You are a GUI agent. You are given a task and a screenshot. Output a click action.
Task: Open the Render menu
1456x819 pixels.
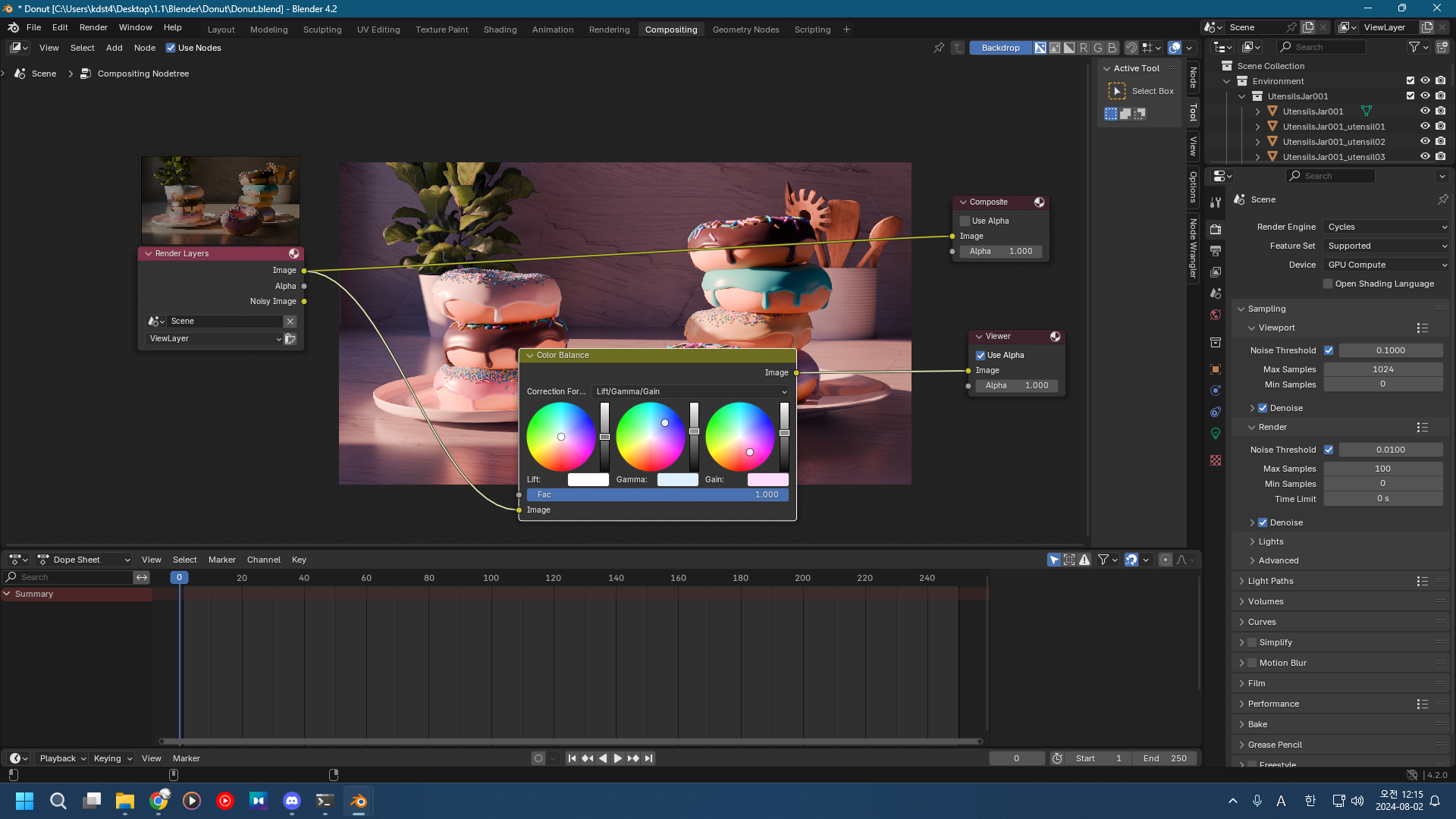(93, 27)
